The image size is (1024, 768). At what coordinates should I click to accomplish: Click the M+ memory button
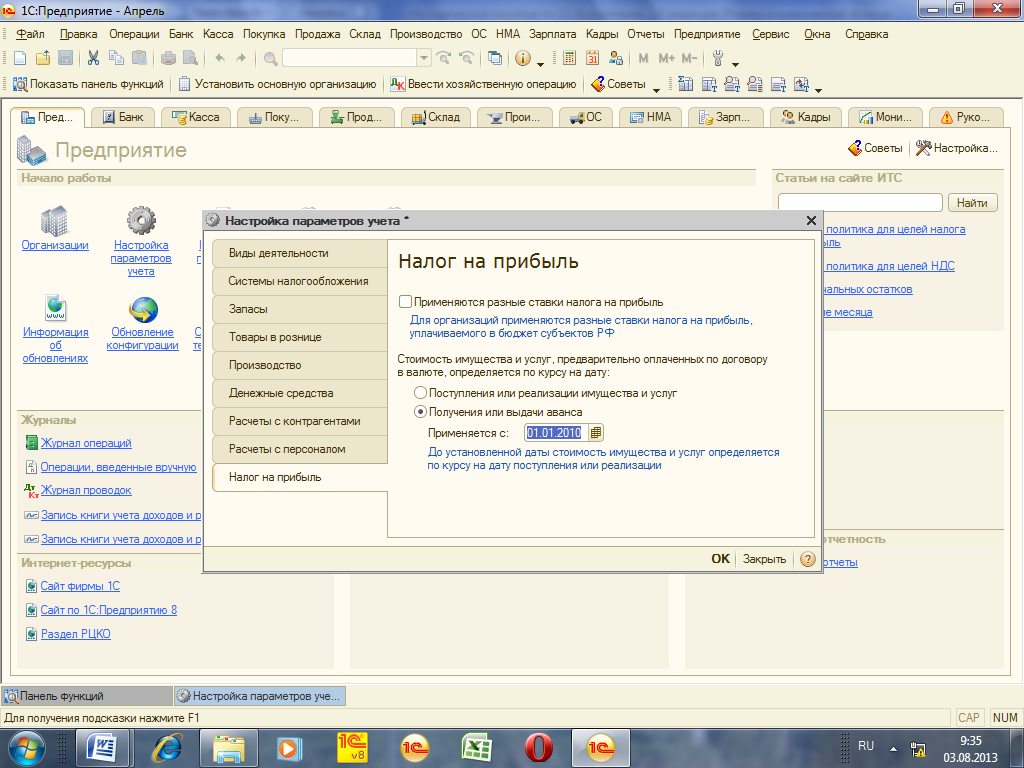pyautogui.click(x=666, y=58)
